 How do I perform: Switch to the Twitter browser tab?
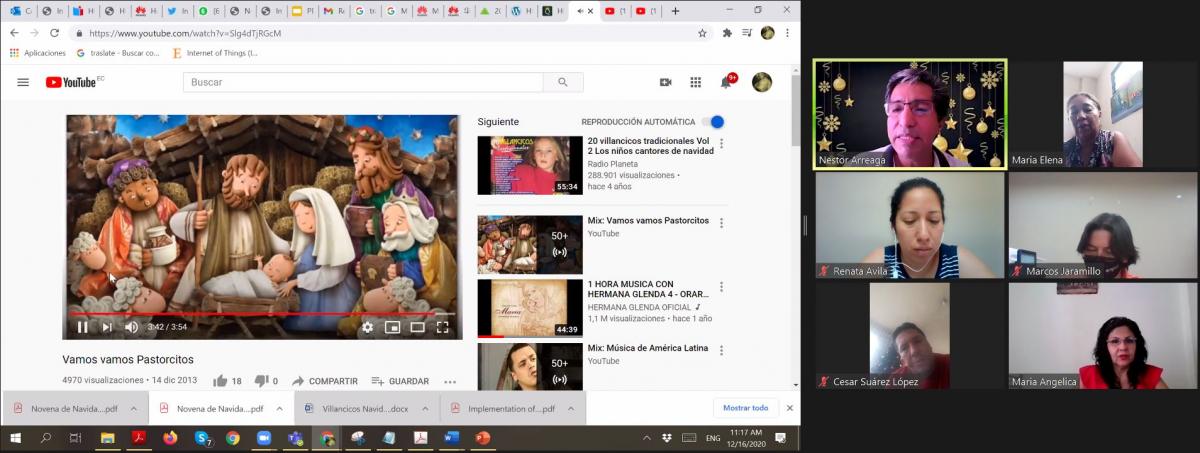178,11
